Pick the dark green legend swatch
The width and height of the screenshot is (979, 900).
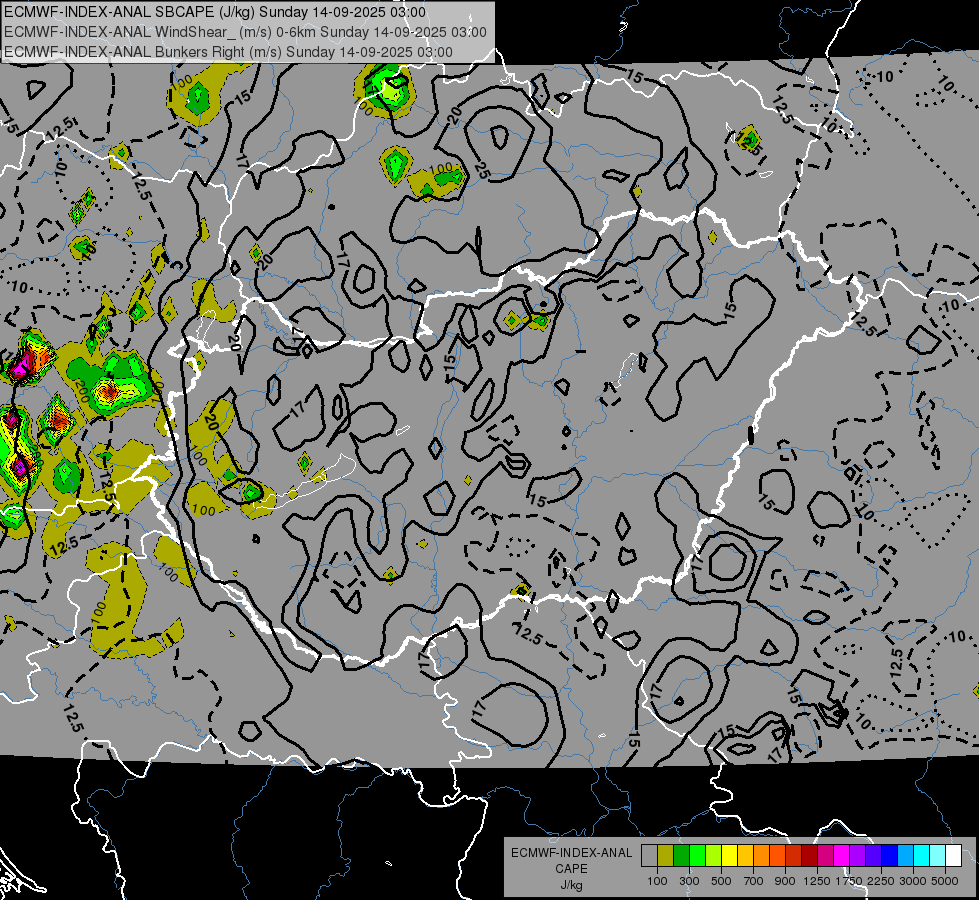click(681, 856)
